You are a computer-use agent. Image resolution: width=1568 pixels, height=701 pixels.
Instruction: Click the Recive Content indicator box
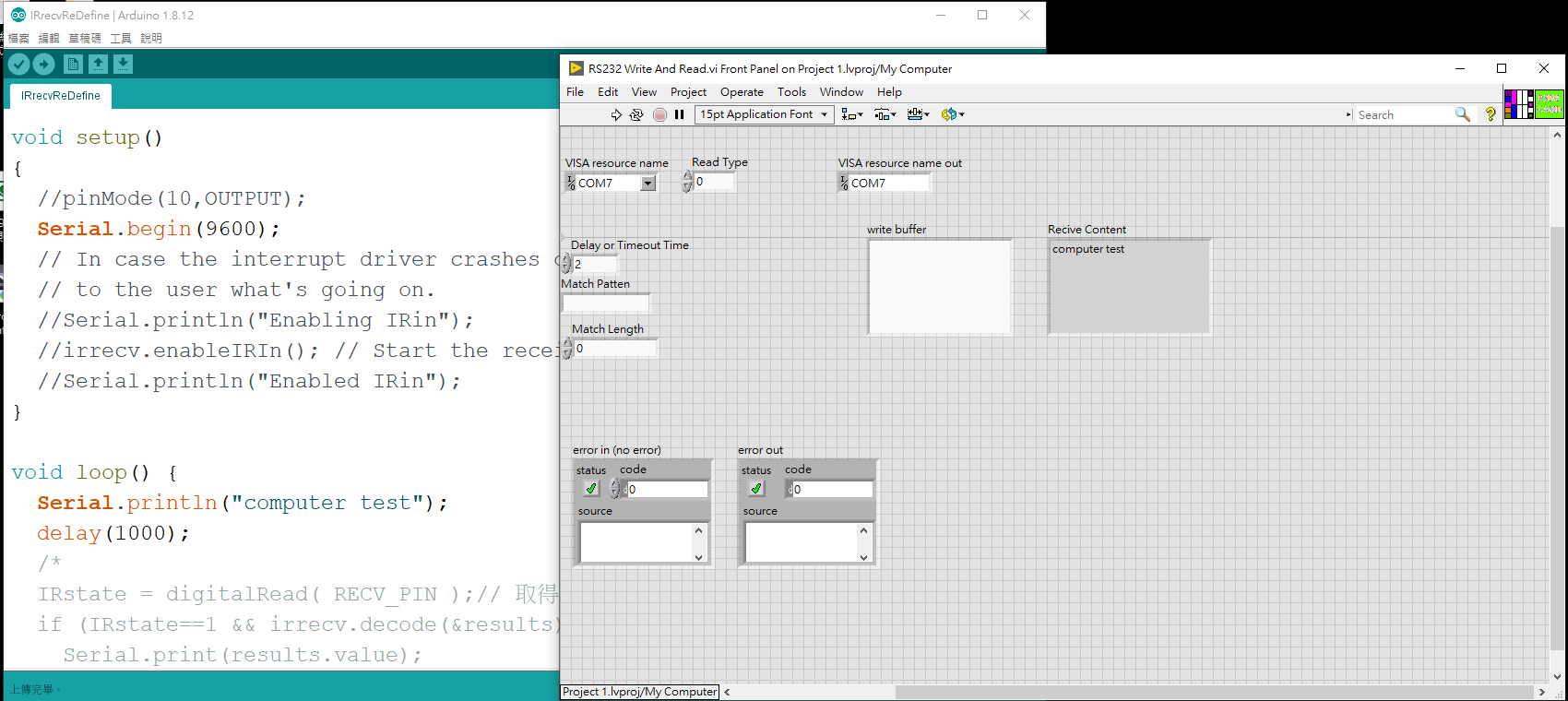click(1130, 286)
